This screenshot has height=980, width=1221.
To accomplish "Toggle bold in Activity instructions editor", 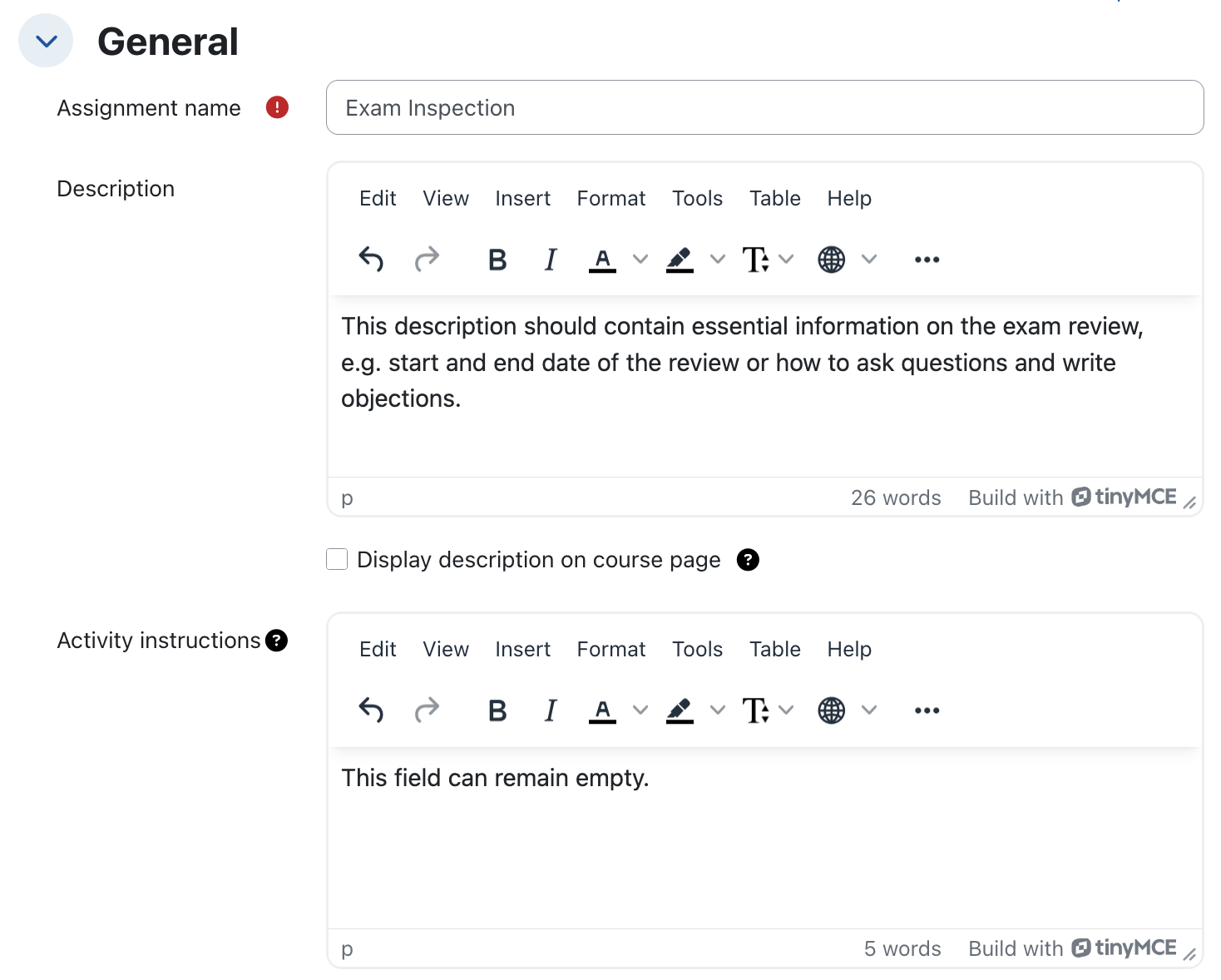I will (x=497, y=710).
